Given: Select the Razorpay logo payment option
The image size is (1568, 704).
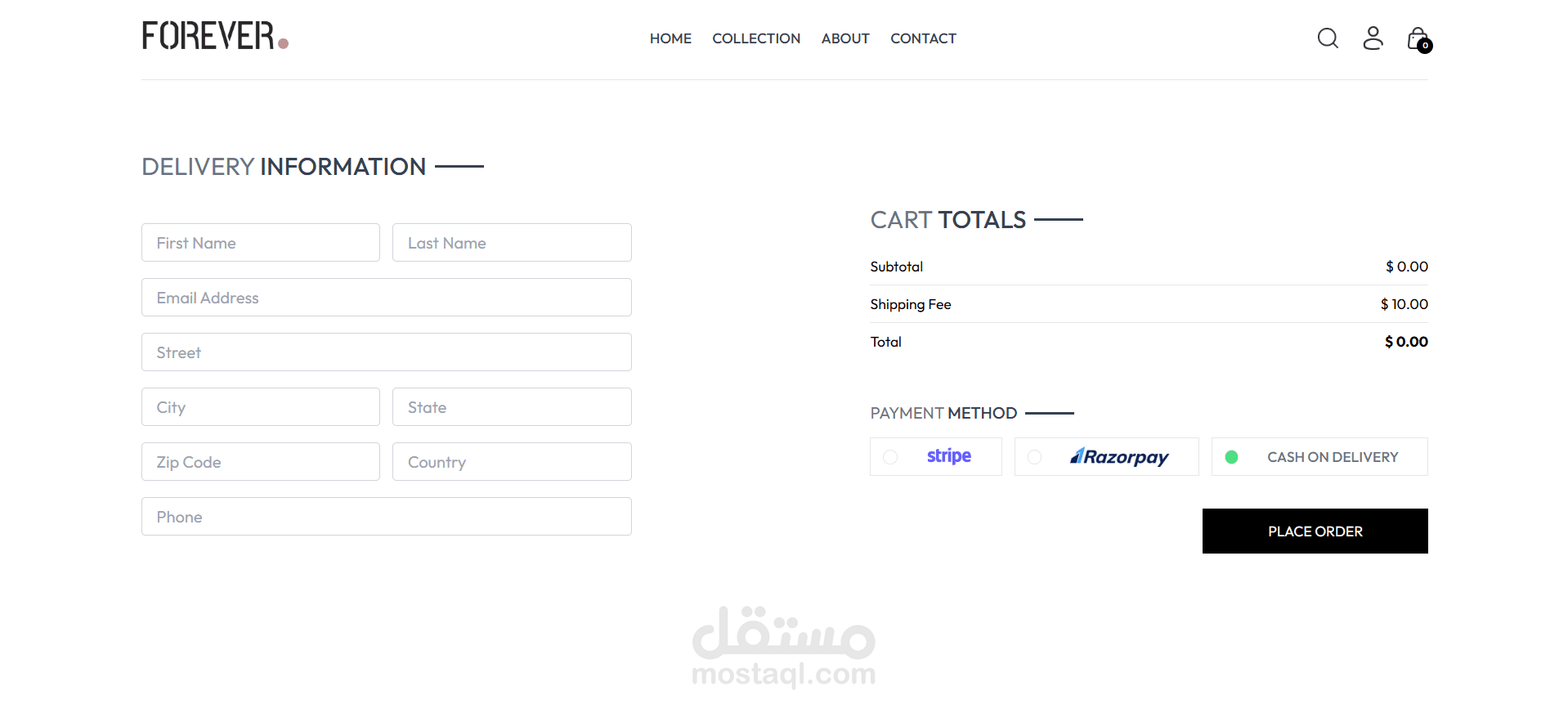Looking at the screenshot, I should click(1119, 456).
